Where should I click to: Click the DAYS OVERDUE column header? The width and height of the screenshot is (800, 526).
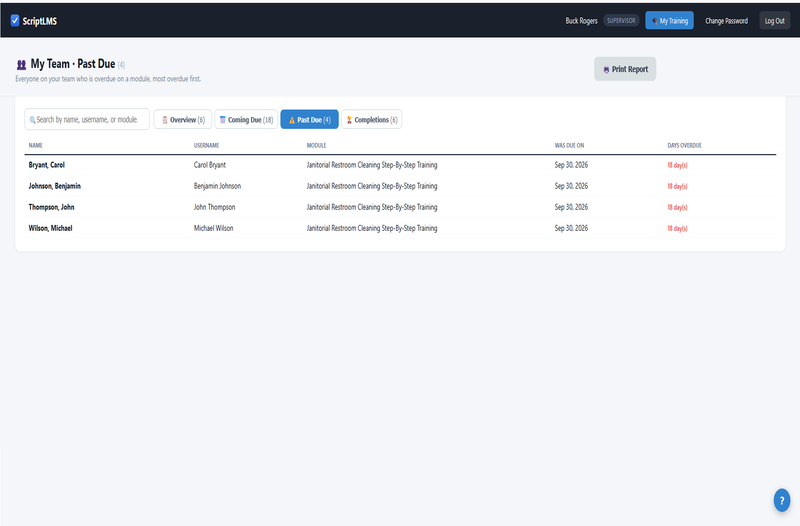684,145
